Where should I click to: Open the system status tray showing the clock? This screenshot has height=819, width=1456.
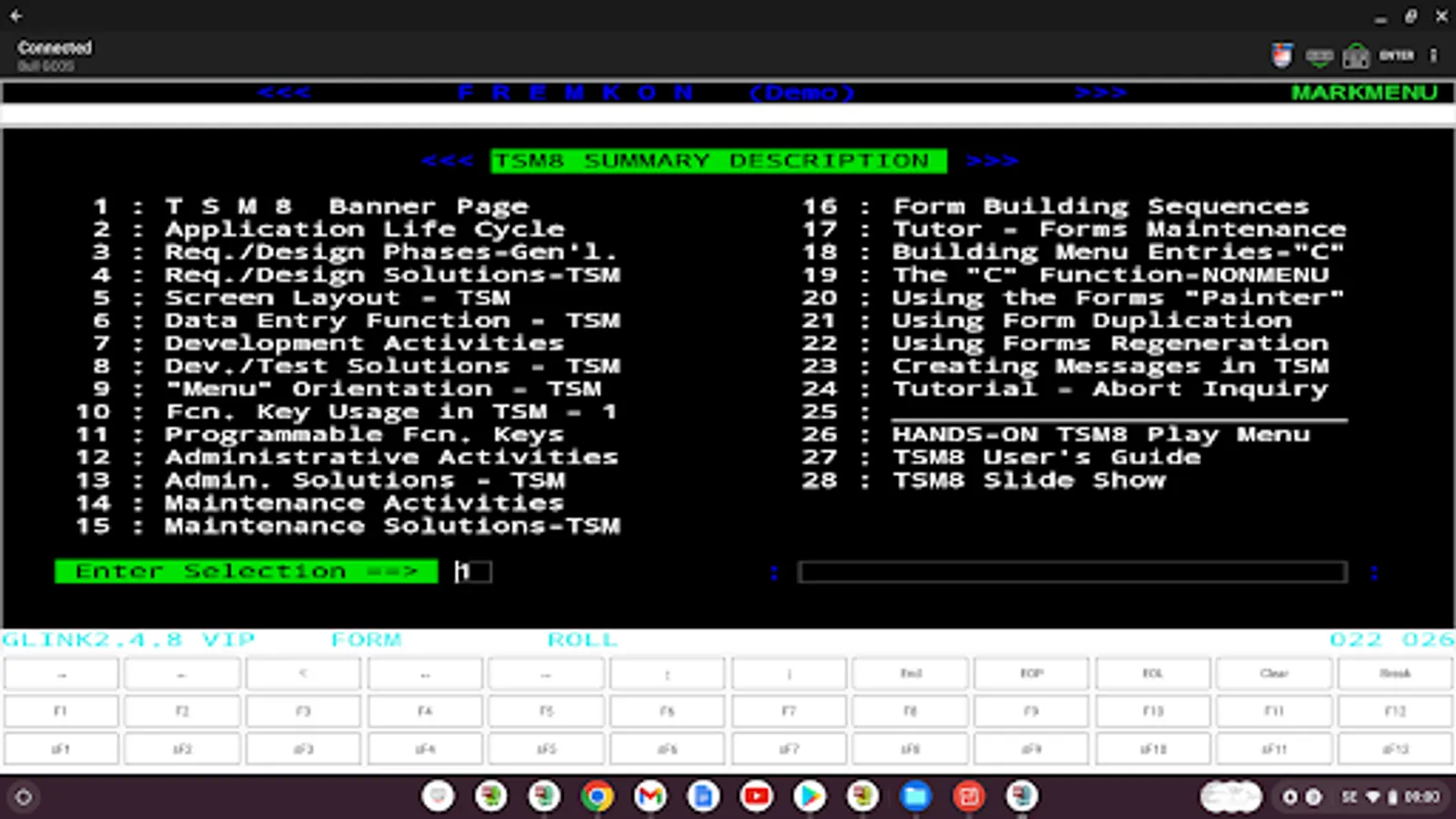pos(1360,797)
